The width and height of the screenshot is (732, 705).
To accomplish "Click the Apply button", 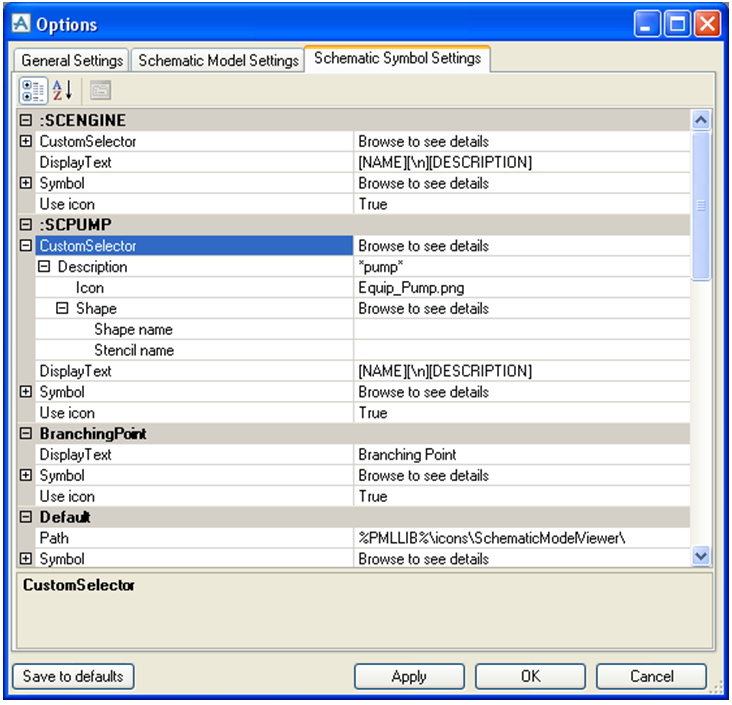I will coord(408,677).
